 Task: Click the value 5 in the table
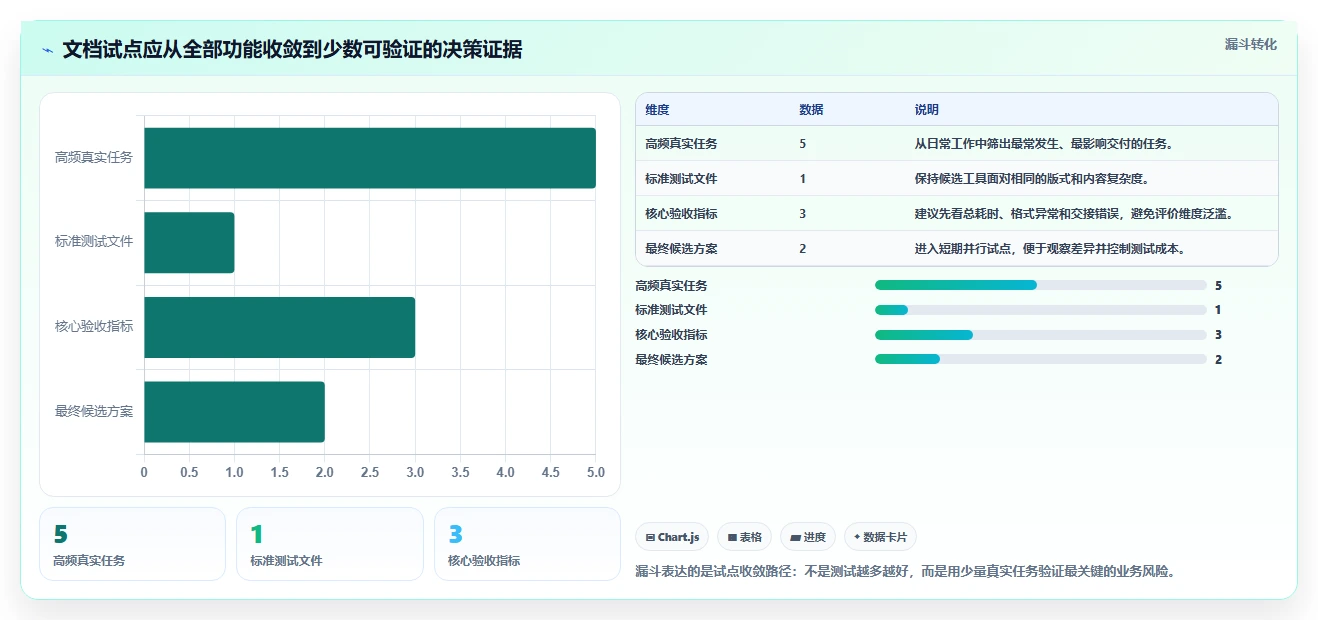(x=803, y=144)
